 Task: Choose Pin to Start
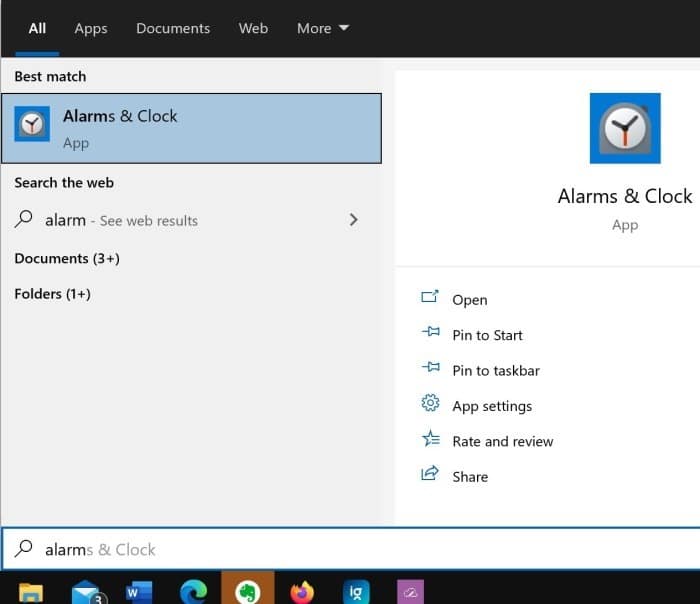click(487, 335)
